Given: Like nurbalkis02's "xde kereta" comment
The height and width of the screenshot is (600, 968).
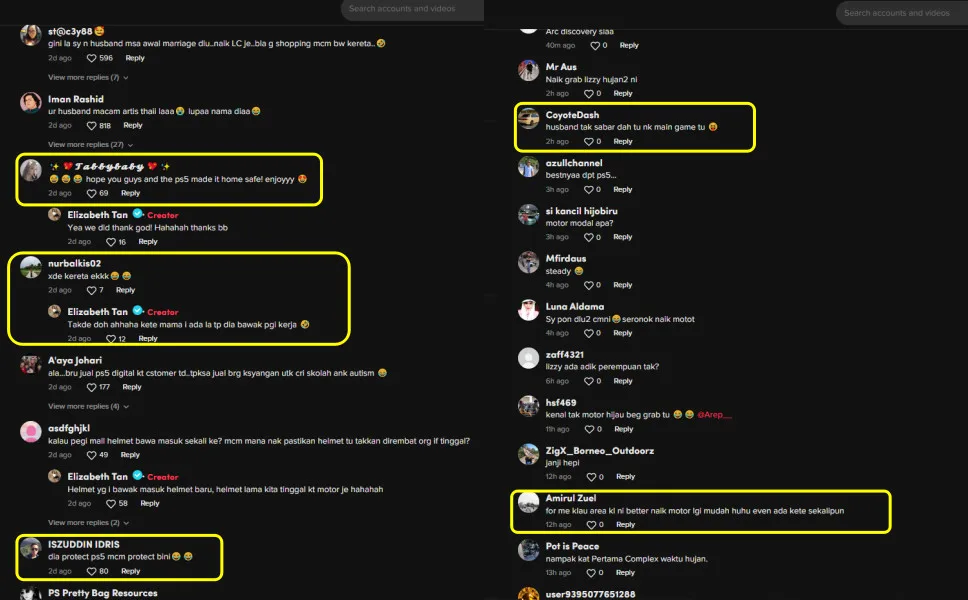Looking at the screenshot, I should click(91, 290).
